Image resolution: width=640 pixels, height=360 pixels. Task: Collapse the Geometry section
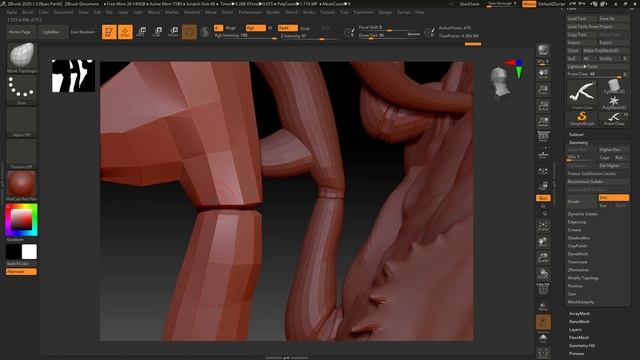578,142
